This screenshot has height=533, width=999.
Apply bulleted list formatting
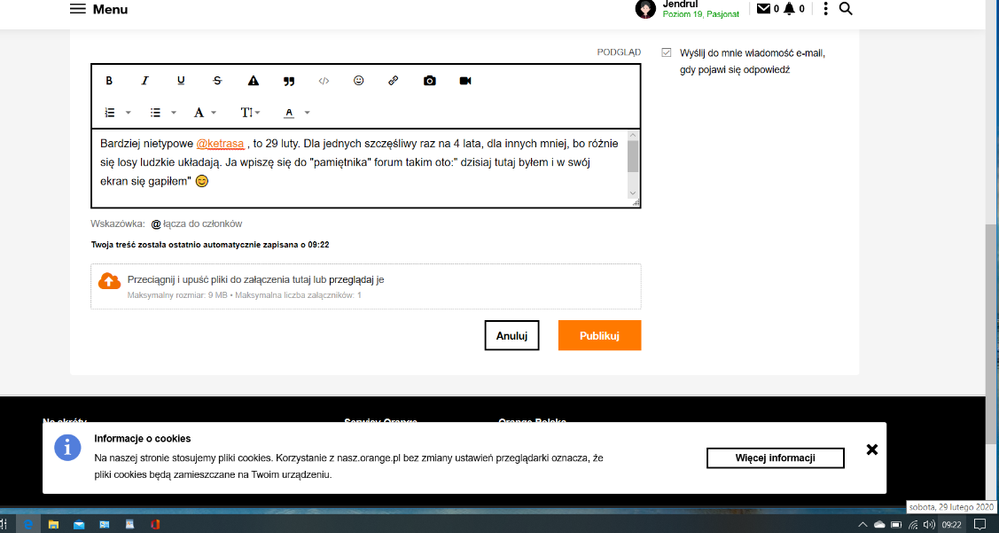coord(155,113)
